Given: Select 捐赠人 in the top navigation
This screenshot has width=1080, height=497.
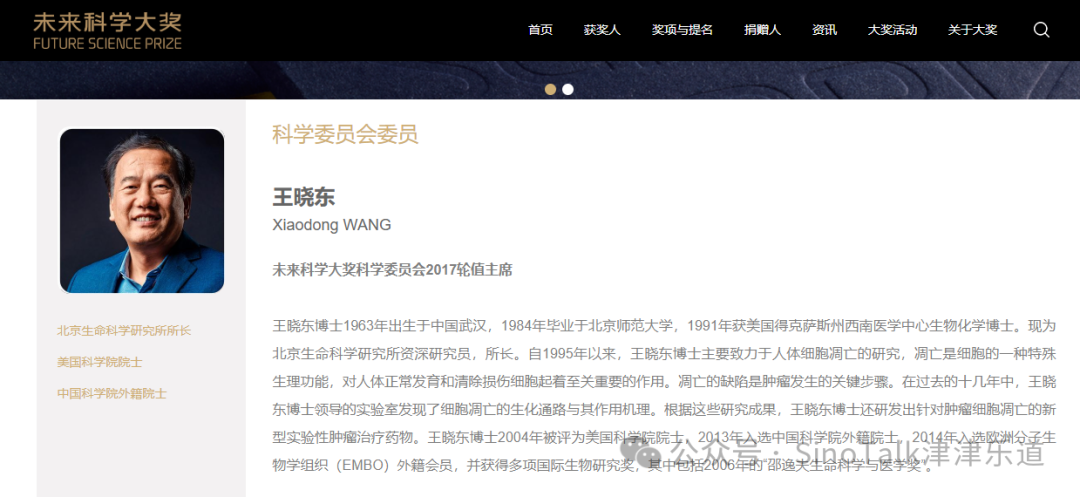Looking at the screenshot, I should coord(762,30).
